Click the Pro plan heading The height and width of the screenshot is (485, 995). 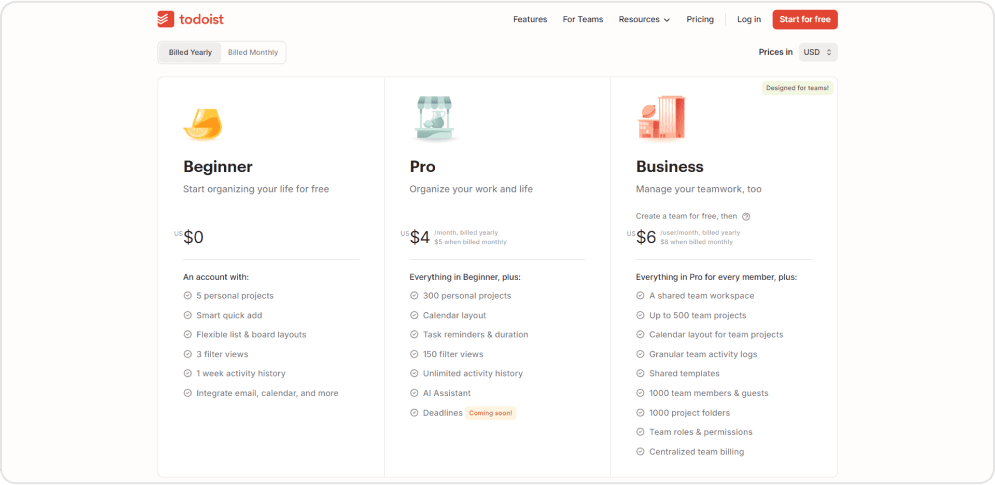423,167
